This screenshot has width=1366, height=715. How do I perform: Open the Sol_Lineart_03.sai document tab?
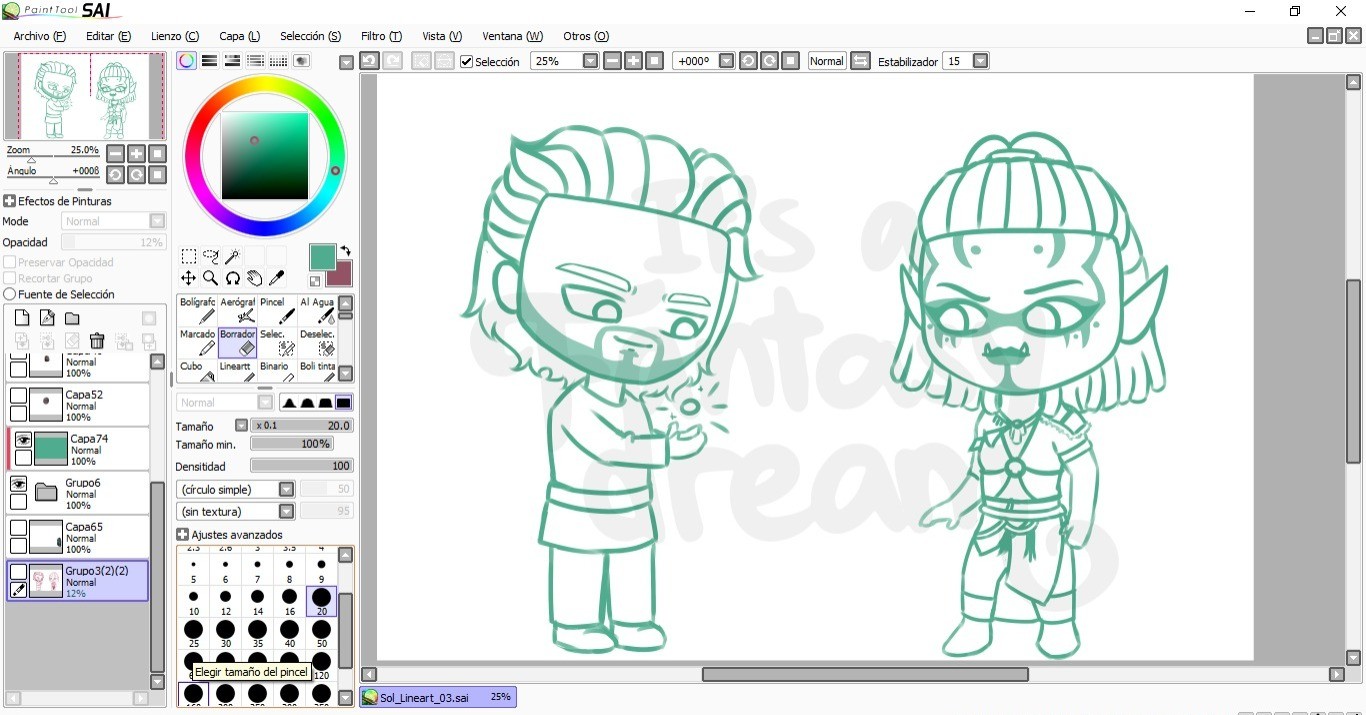point(437,697)
